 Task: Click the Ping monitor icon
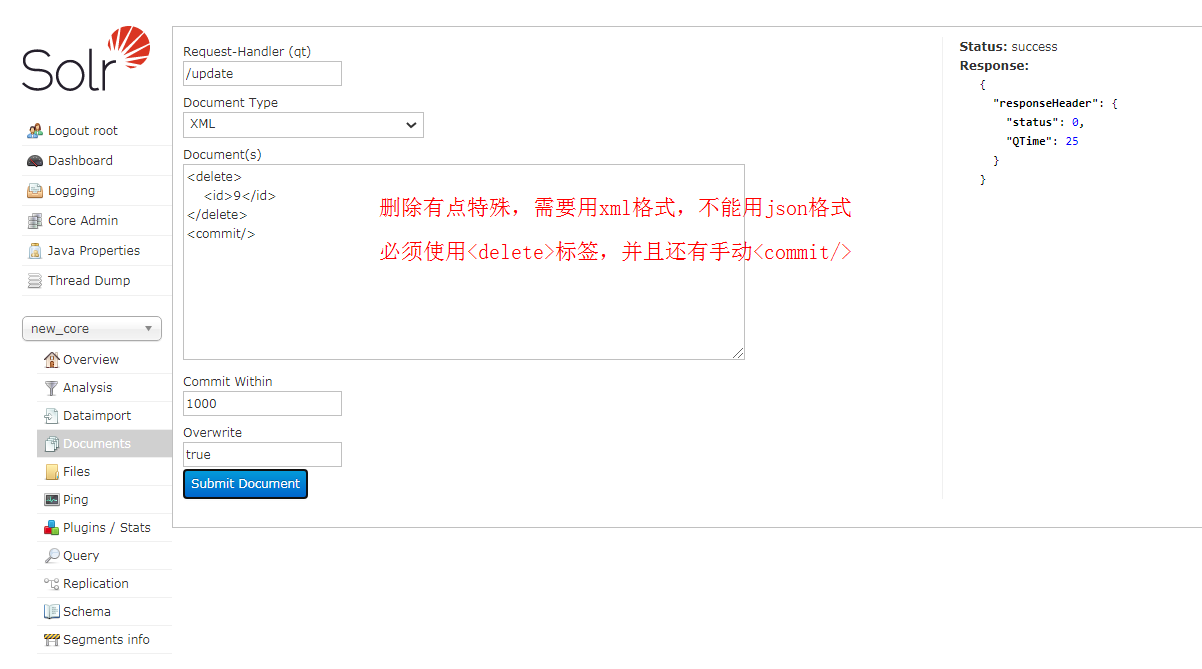(x=52, y=500)
